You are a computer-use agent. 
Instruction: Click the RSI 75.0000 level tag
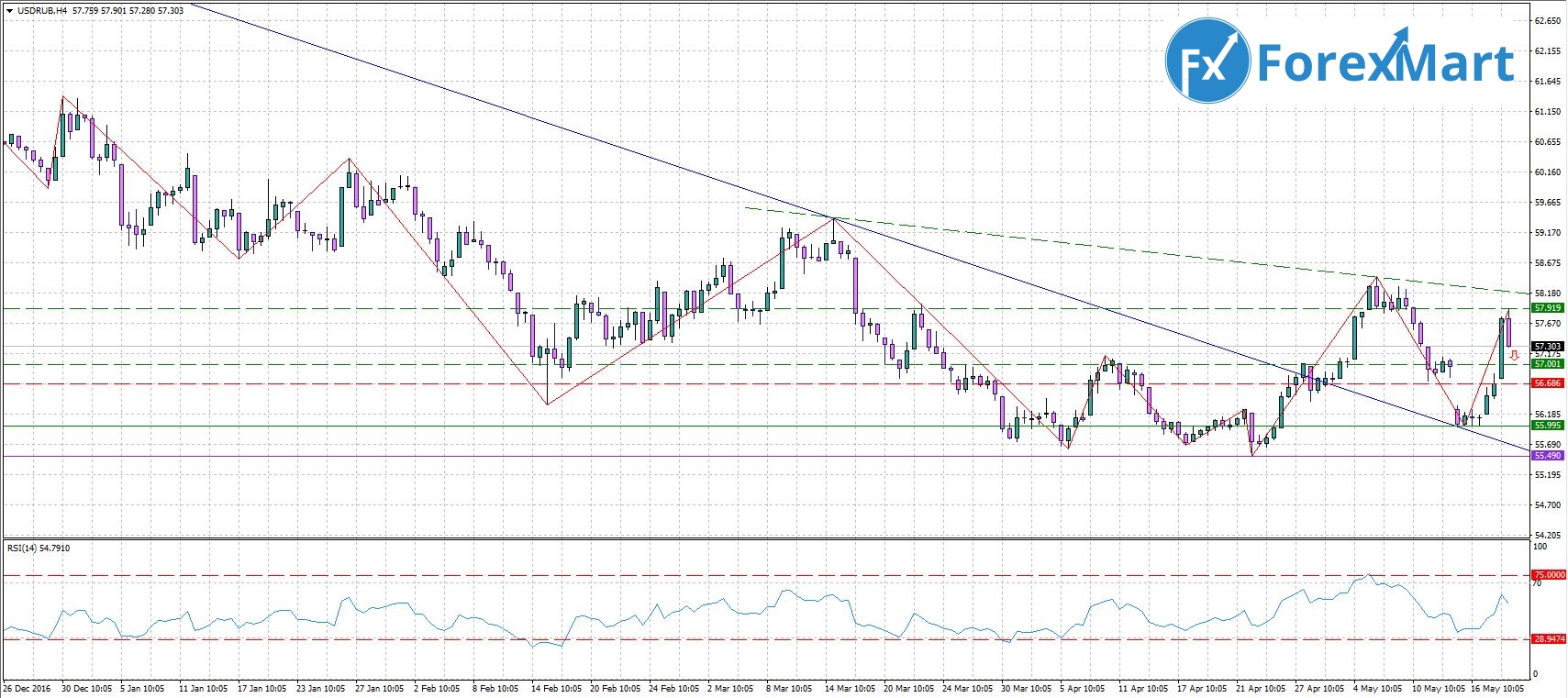point(1550,575)
